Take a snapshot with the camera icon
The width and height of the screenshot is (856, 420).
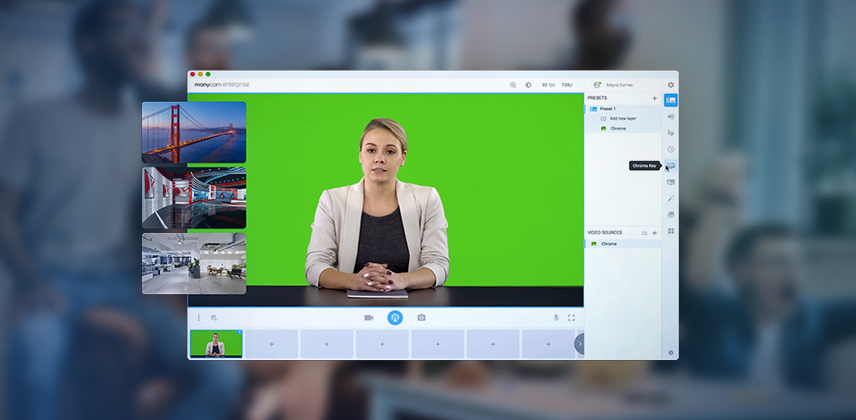pos(421,318)
